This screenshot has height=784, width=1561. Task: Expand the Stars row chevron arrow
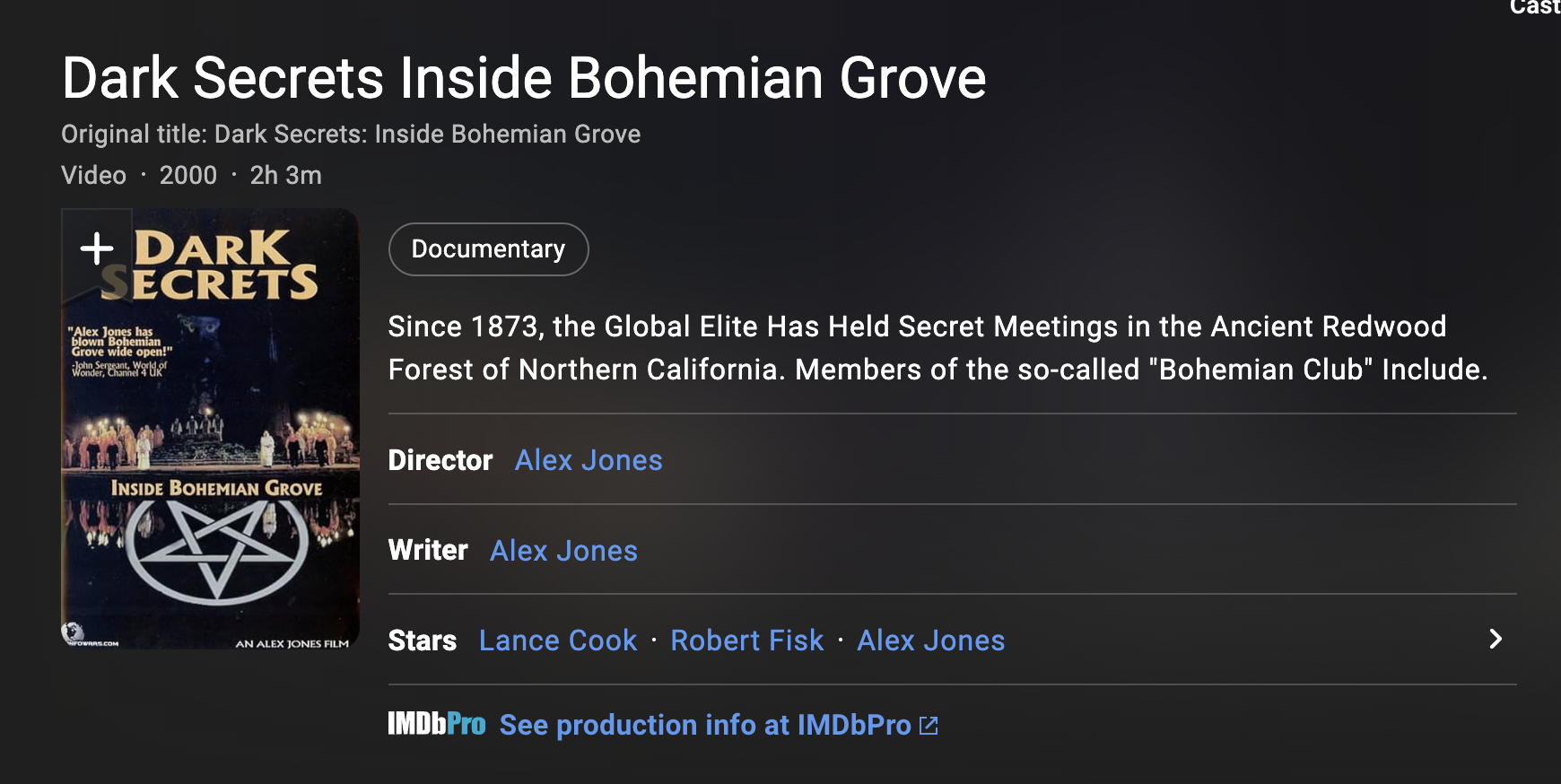pyautogui.click(x=1495, y=639)
